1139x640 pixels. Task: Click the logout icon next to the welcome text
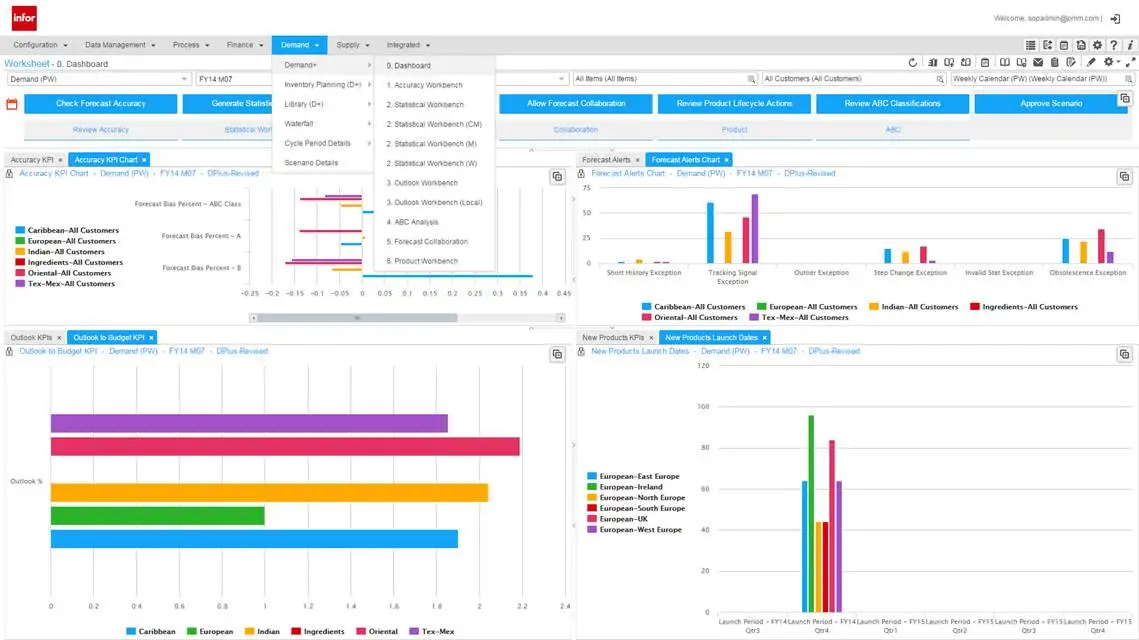click(x=1115, y=19)
